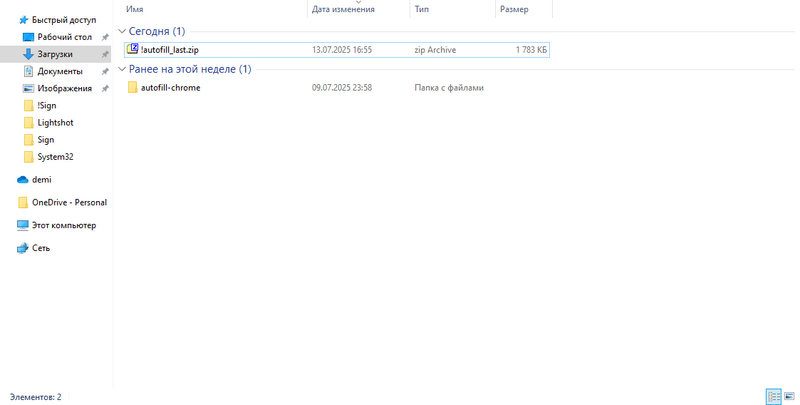Viewport: 800px width, 405px height.
Task: Sort by the Имя column header
Action: [134, 9]
